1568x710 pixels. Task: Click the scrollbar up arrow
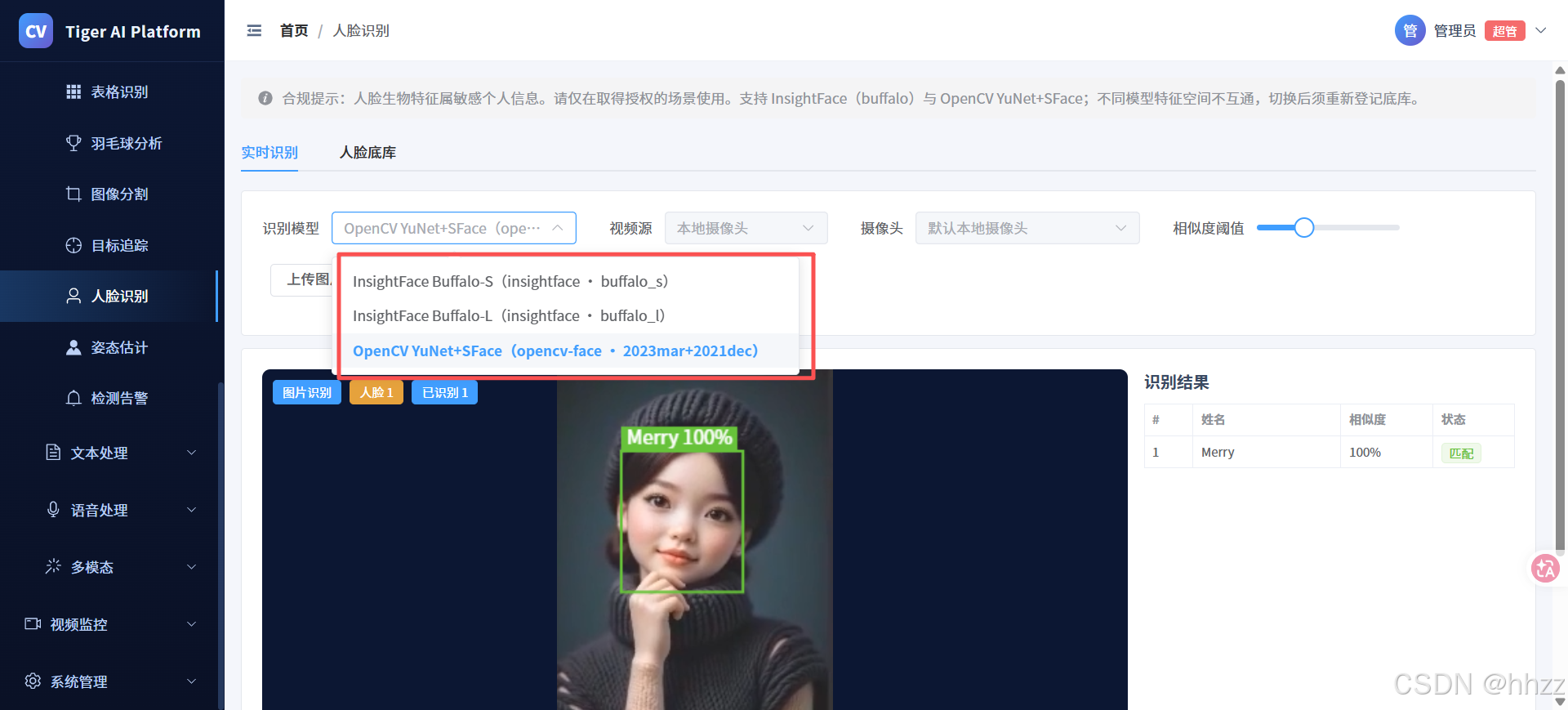(1560, 70)
